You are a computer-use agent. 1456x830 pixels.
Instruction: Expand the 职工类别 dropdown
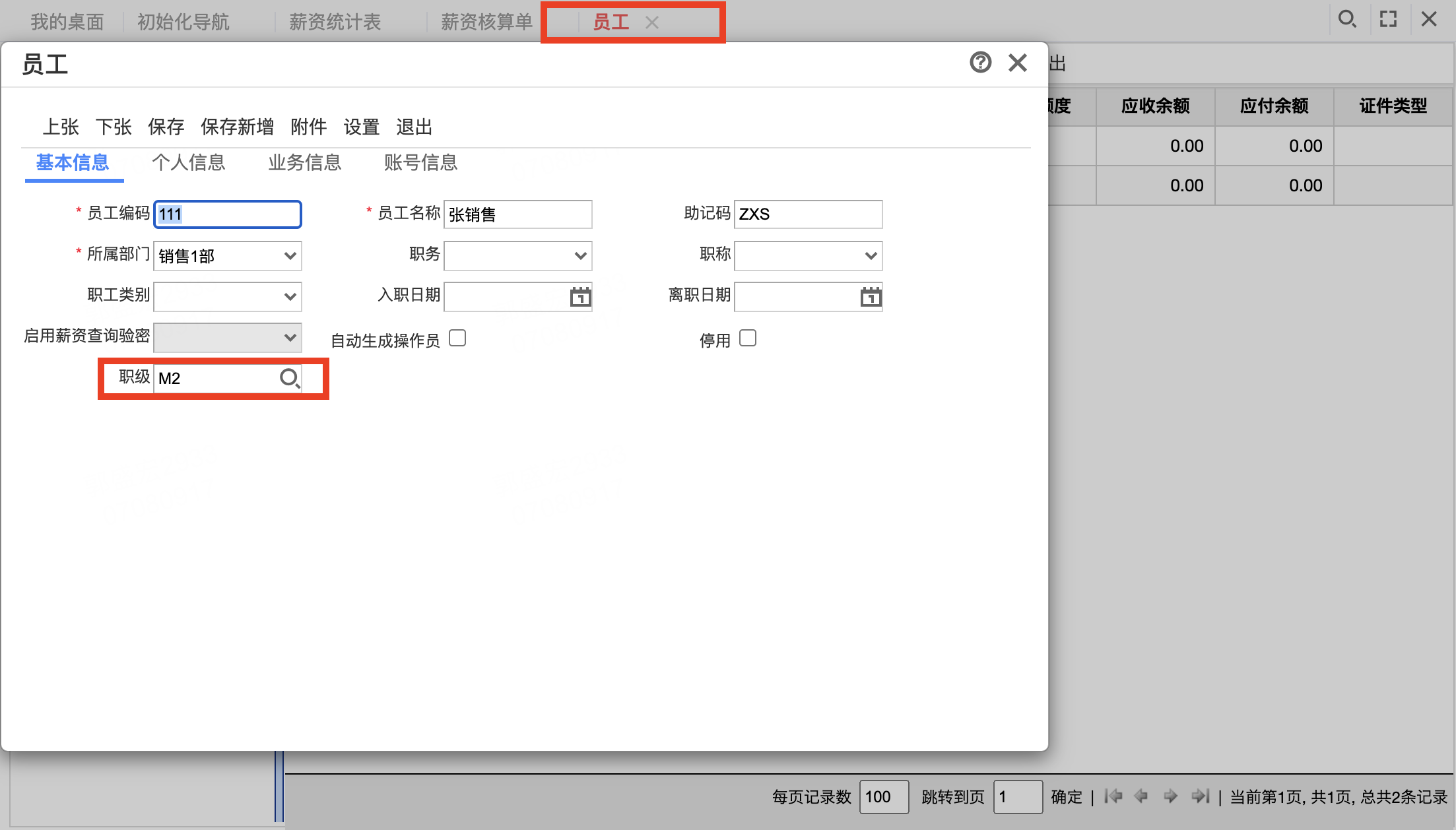[227, 297]
